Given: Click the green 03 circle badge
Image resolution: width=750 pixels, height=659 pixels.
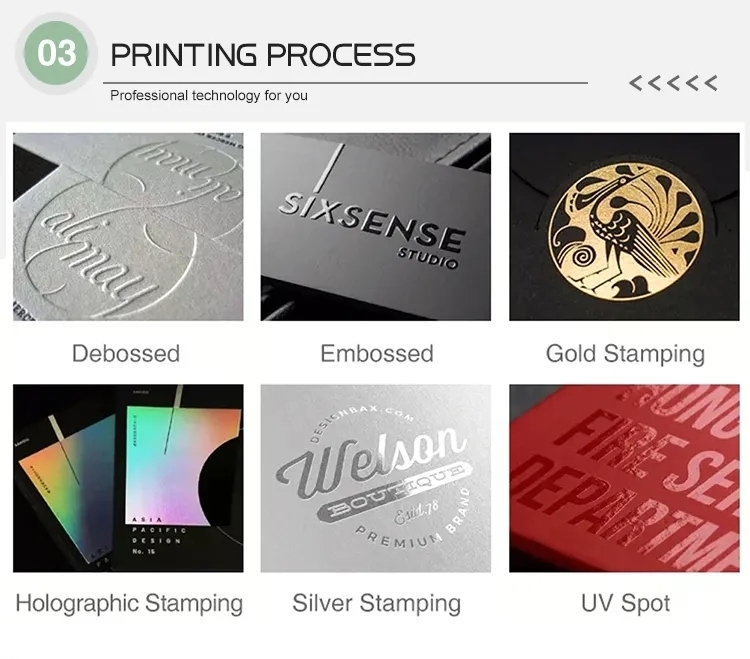Looking at the screenshot, I should [56, 53].
